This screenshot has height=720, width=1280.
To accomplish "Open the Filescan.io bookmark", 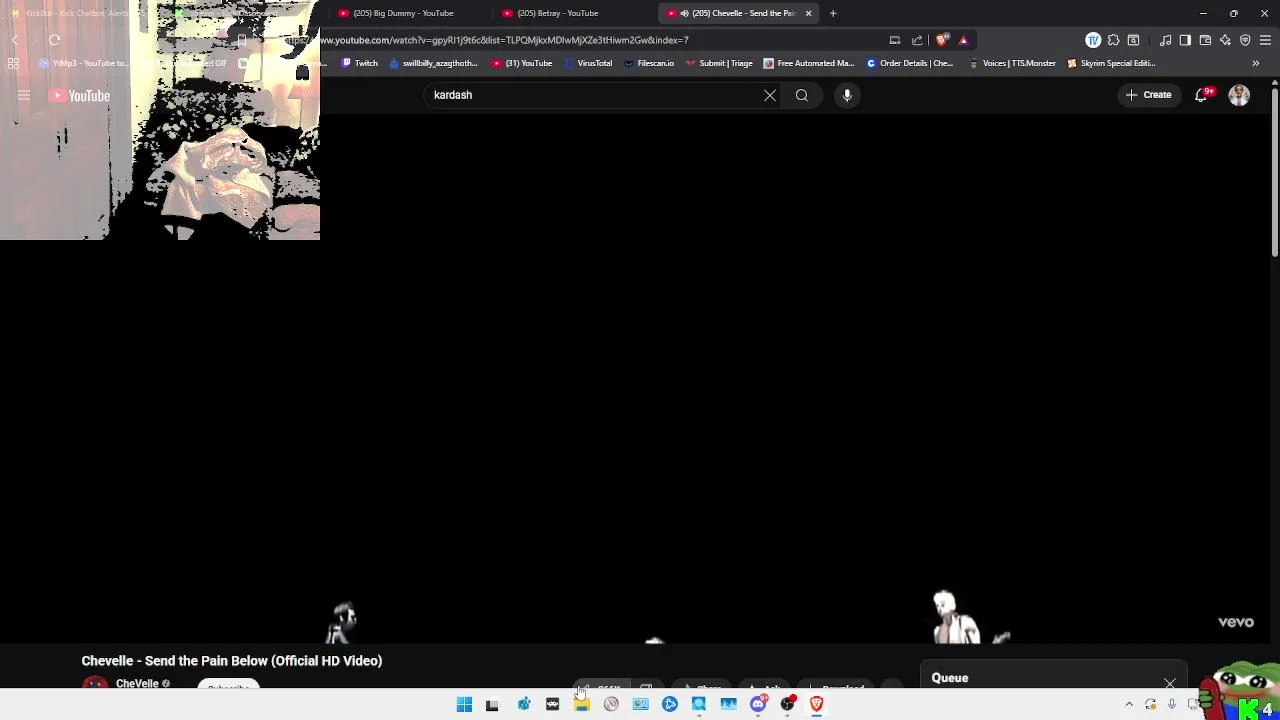I will pos(649,63).
